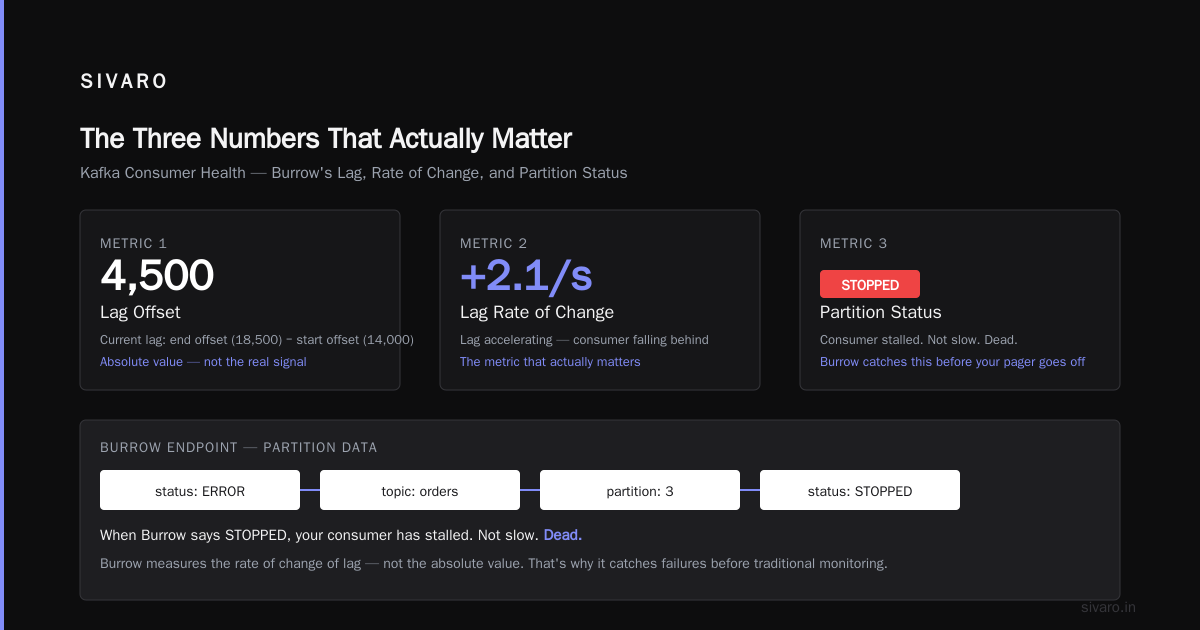Click 'BURROW ENDPOINT — PARTITION DATA' header
Screen dimensions: 1200x630
click(x=239, y=447)
